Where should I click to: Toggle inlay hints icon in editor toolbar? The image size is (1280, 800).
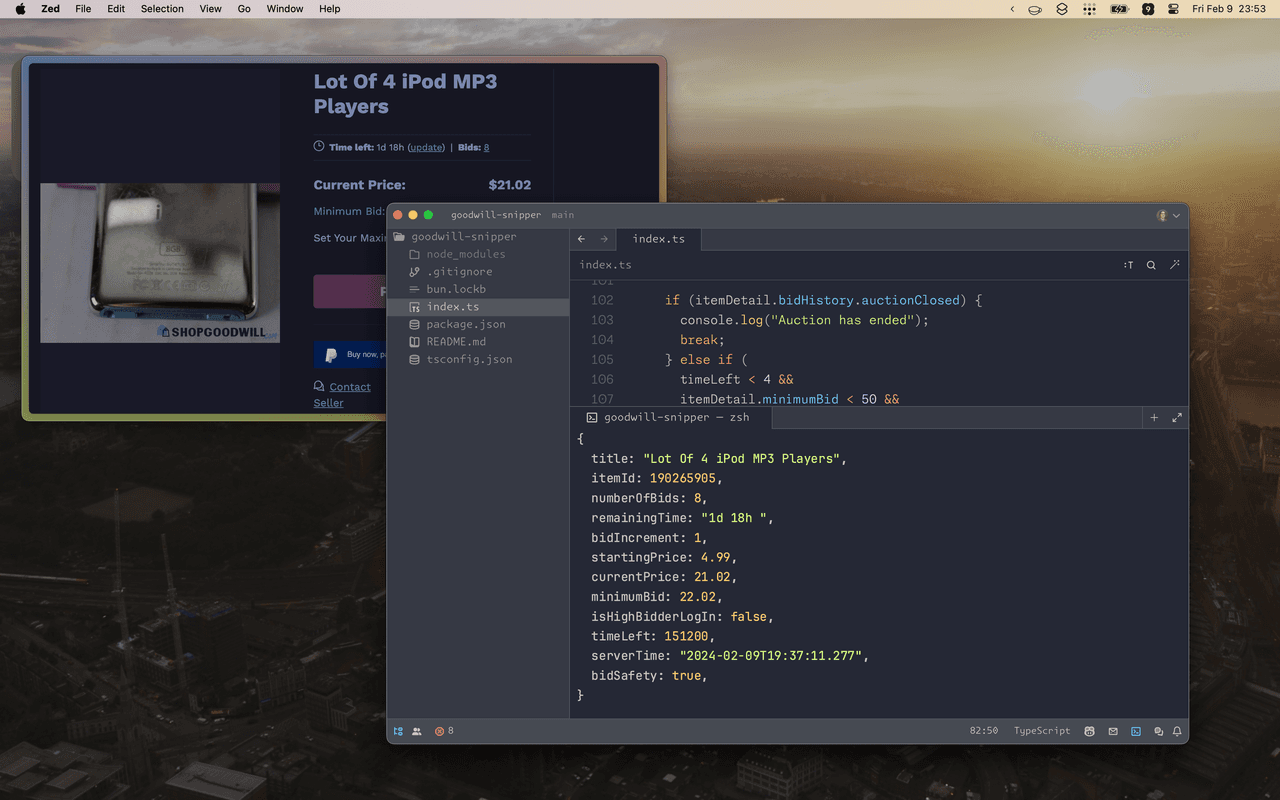(x=1128, y=265)
